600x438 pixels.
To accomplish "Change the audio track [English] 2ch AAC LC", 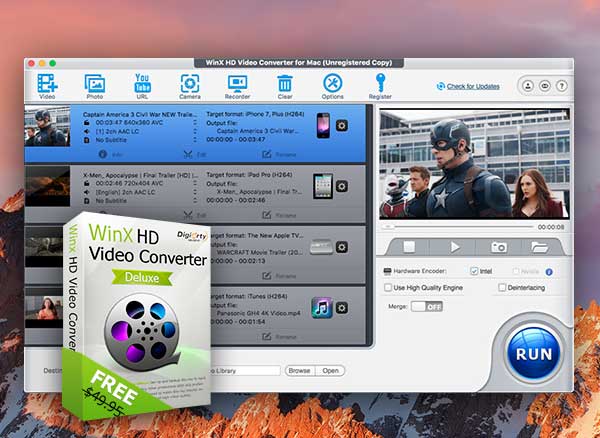I will point(195,192).
